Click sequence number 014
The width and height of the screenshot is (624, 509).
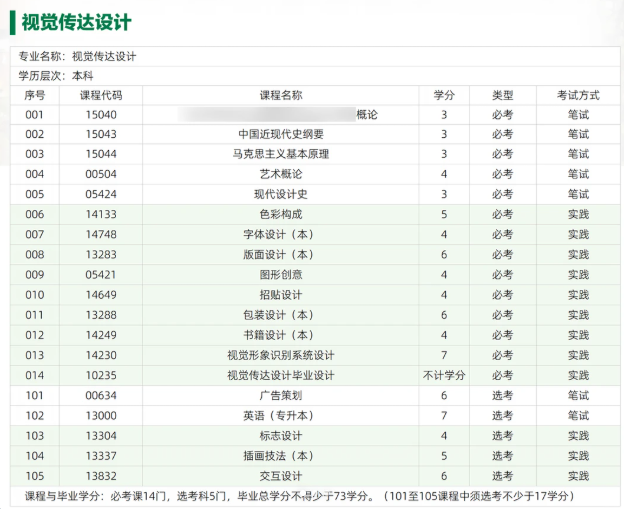pos(35,375)
